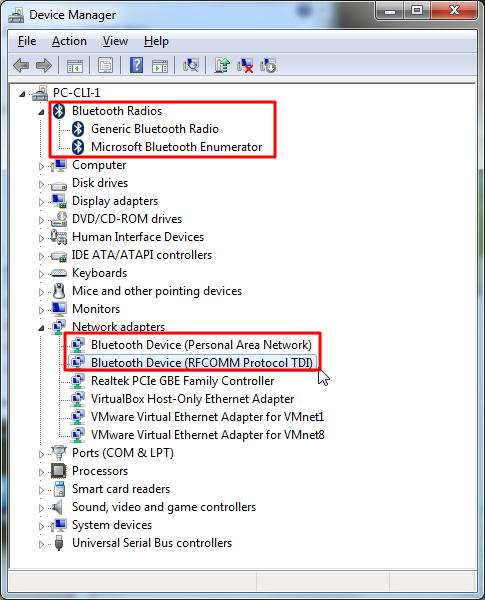Expand the Disk drives category

(x=41, y=184)
